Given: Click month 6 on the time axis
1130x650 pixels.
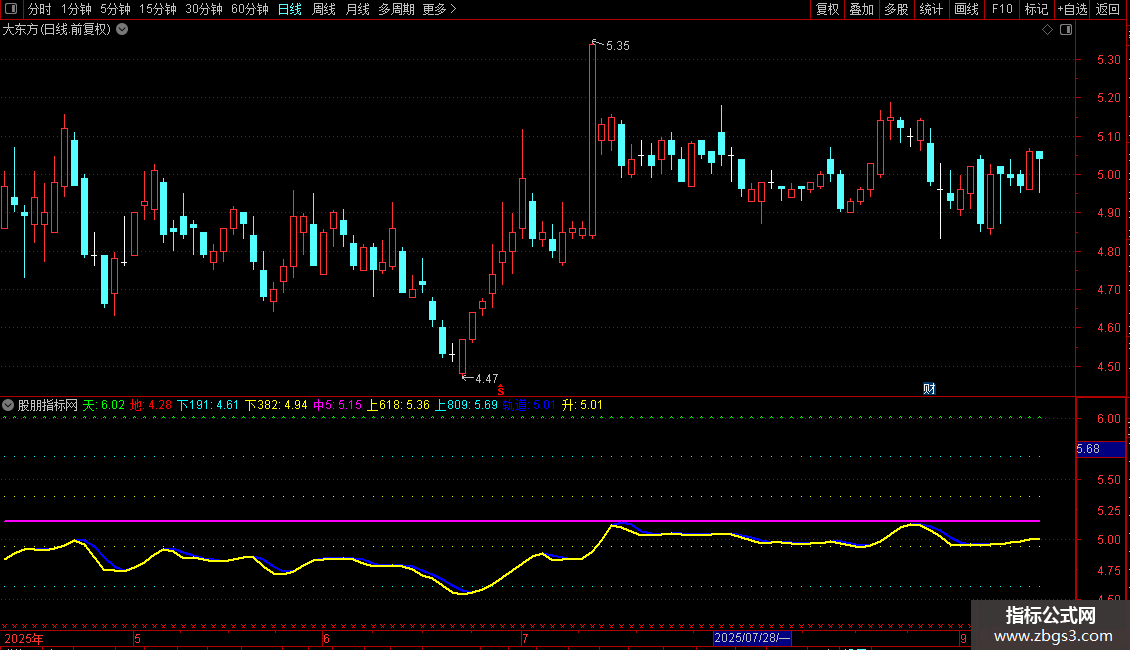Looking at the screenshot, I should coord(326,638).
